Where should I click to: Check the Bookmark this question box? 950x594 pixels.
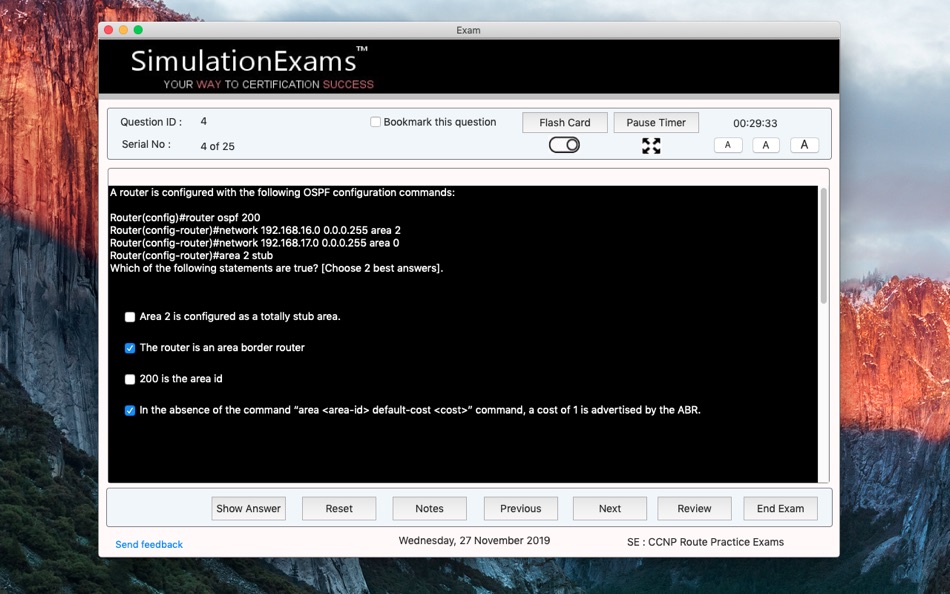(x=376, y=122)
